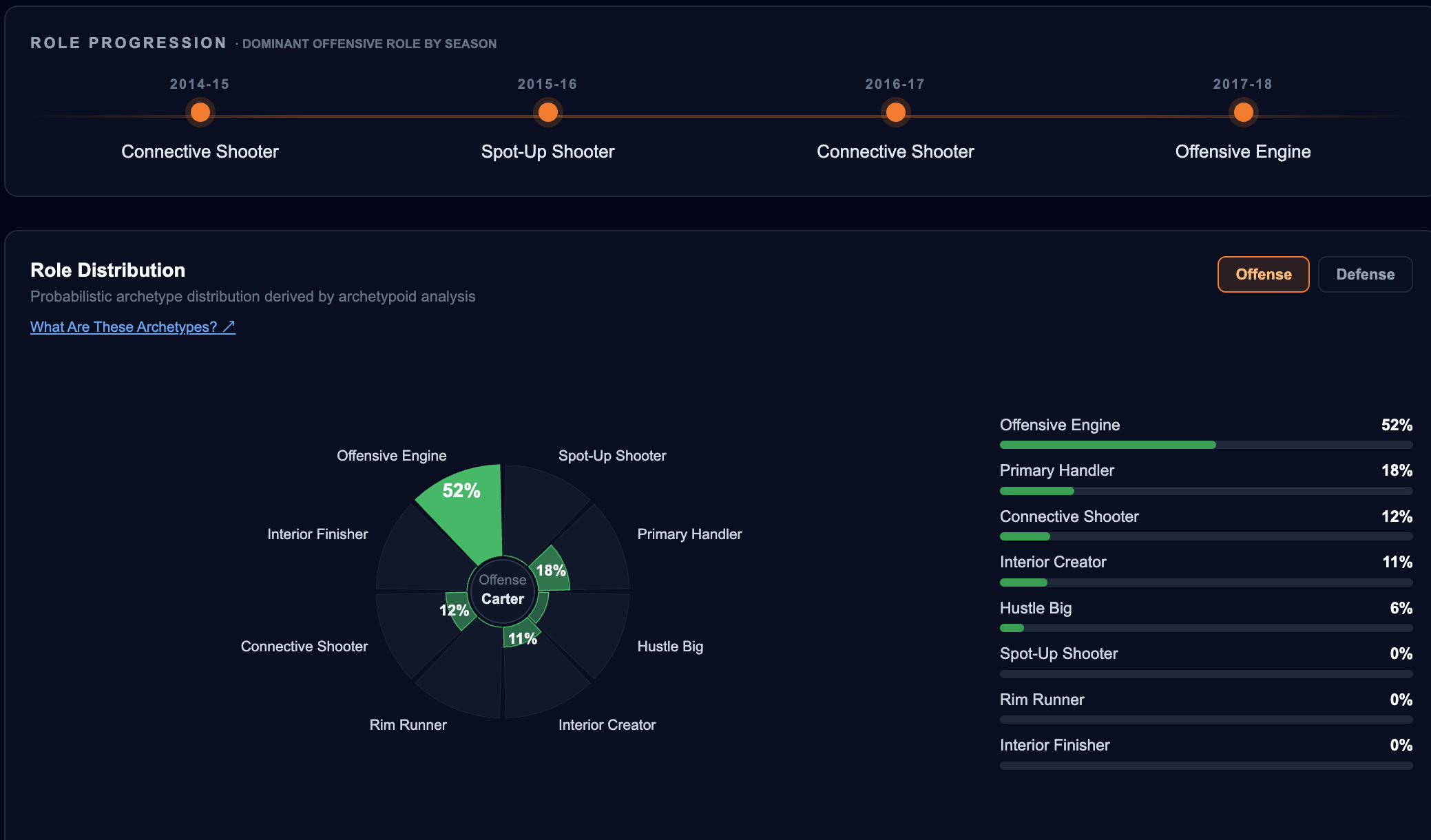The image size is (1431, 840).
Task: Click the Offensive Engine label under 2017-18
Action: click(1243, 151)
